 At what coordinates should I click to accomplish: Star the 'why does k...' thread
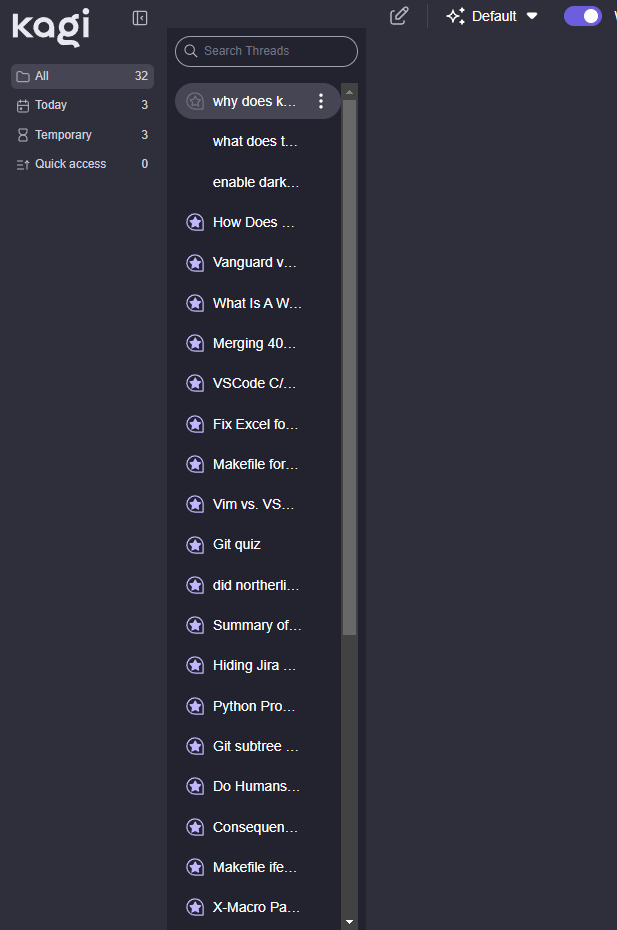(196, 101)
